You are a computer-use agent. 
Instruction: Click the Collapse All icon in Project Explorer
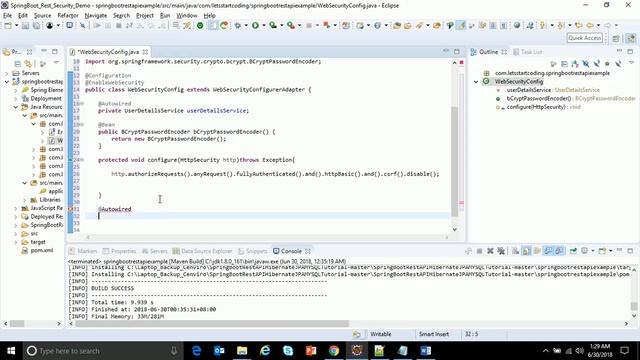click(18, 64)
